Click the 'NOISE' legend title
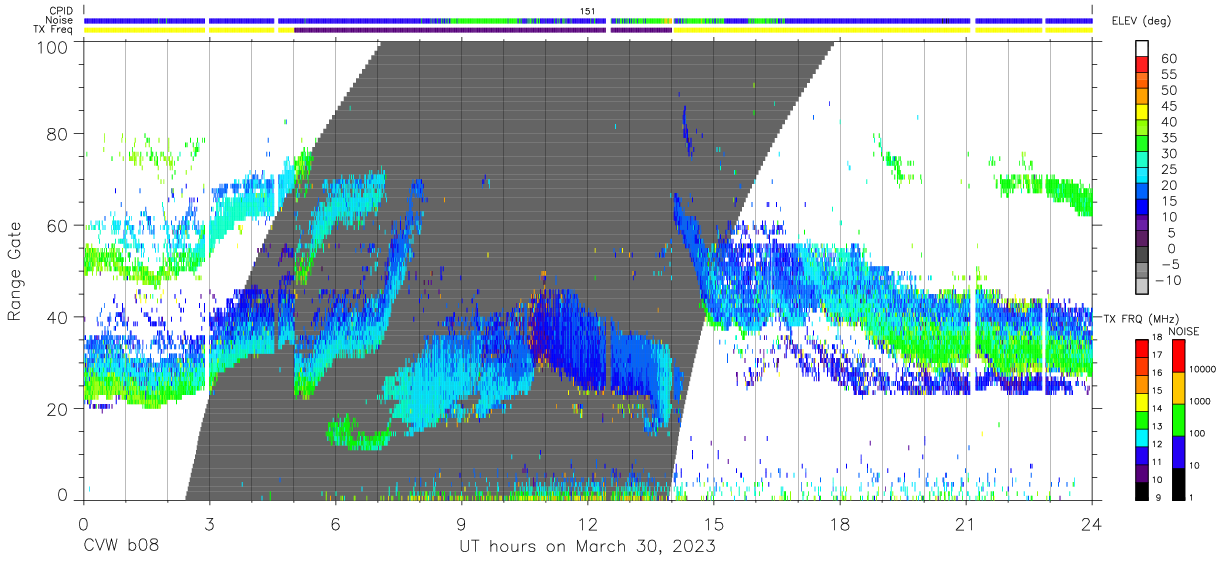 click(x=1186, y=330)
